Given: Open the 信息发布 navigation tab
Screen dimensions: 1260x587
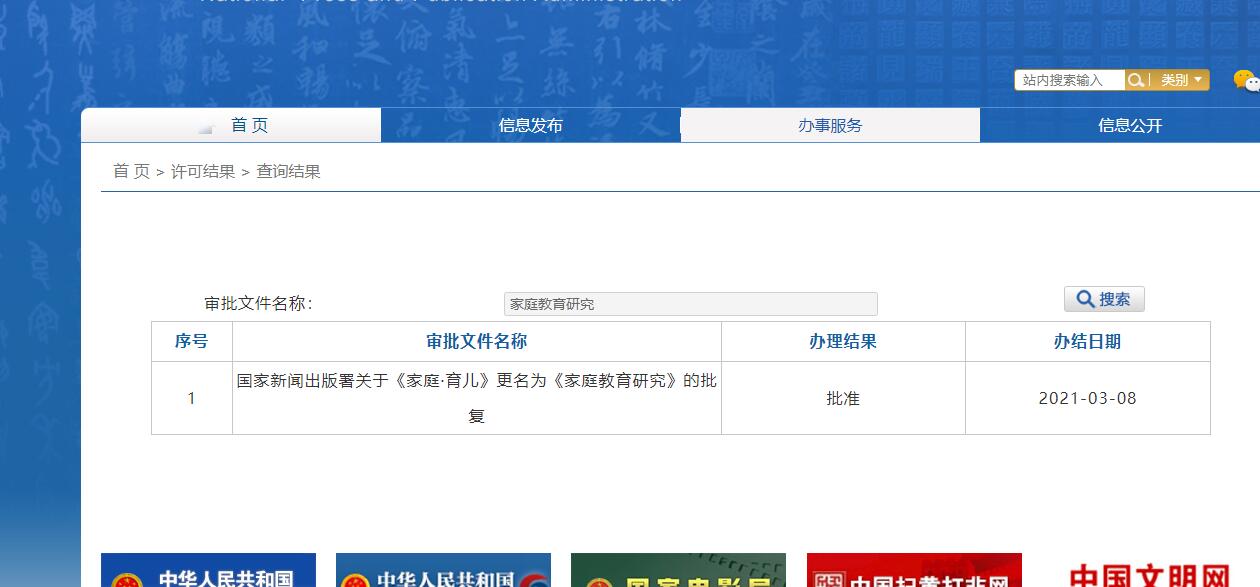Looking at the screenshot, I should tap(530, 125).
